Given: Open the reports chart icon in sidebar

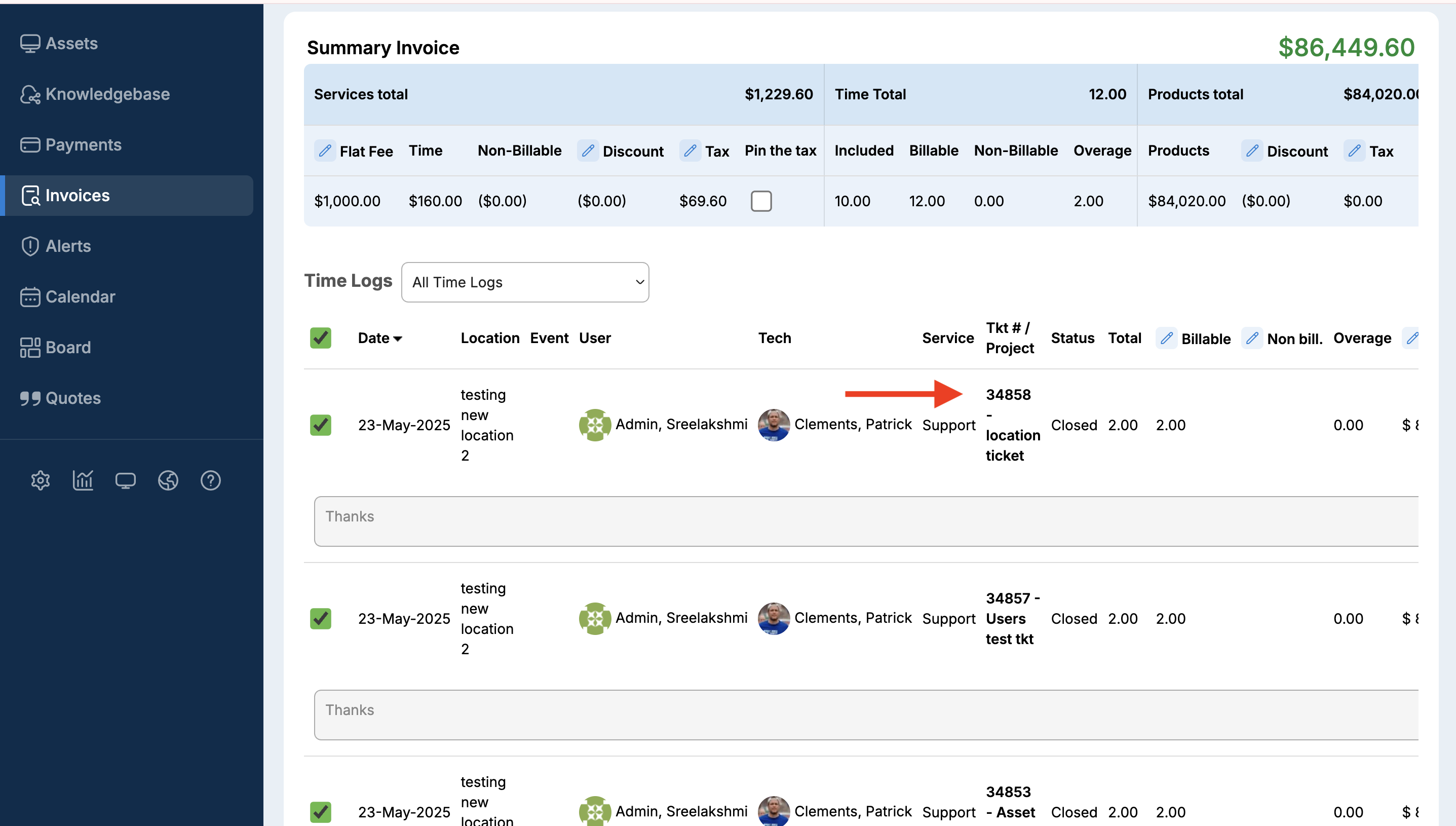Looking at the screenshot, I should click(83, 480).
